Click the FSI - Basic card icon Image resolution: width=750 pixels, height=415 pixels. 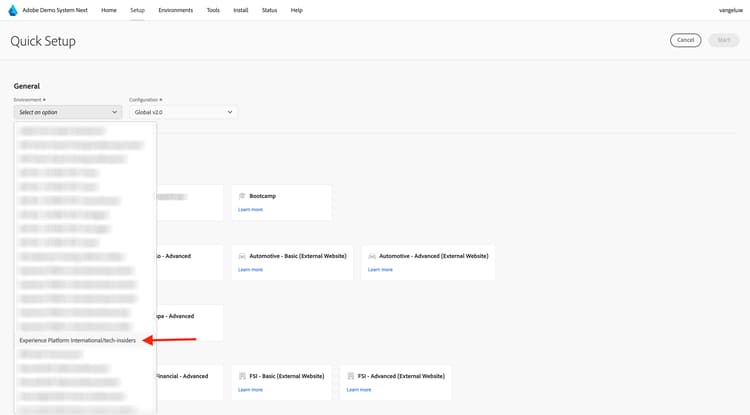242,376
